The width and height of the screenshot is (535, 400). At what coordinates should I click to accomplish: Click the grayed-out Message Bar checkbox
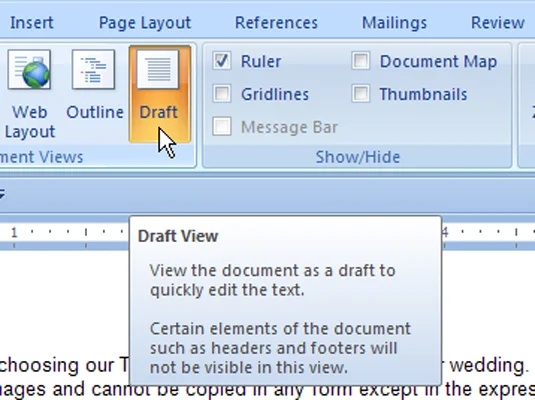point(222,126)
